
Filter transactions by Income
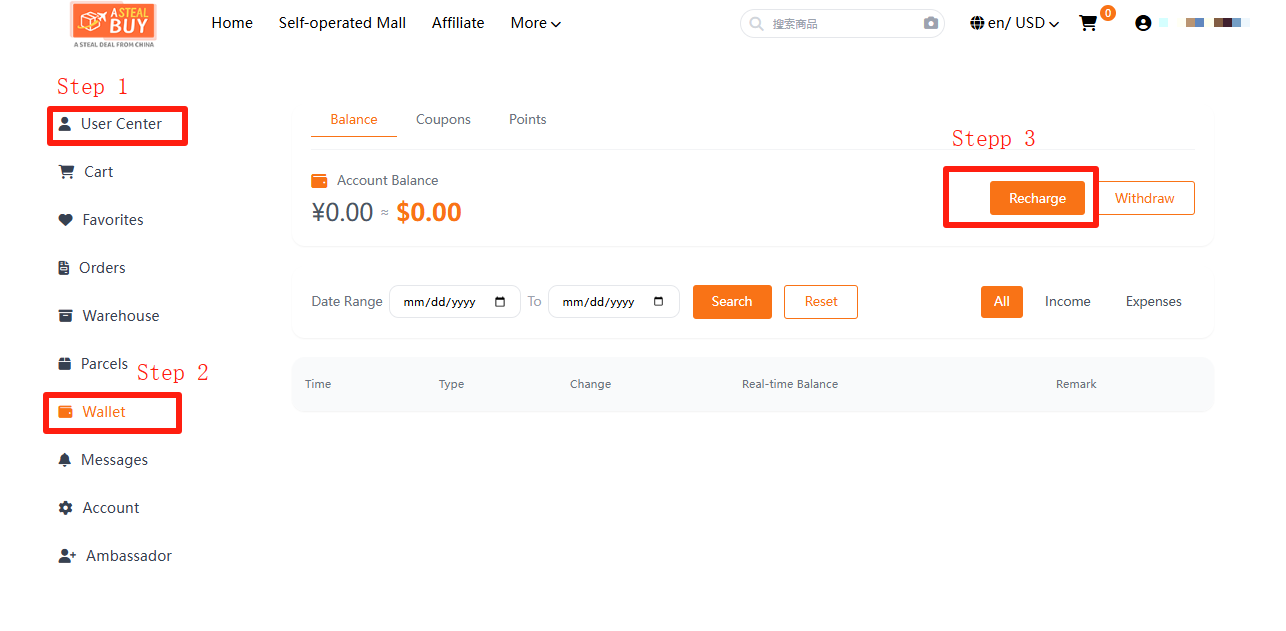1067,301
